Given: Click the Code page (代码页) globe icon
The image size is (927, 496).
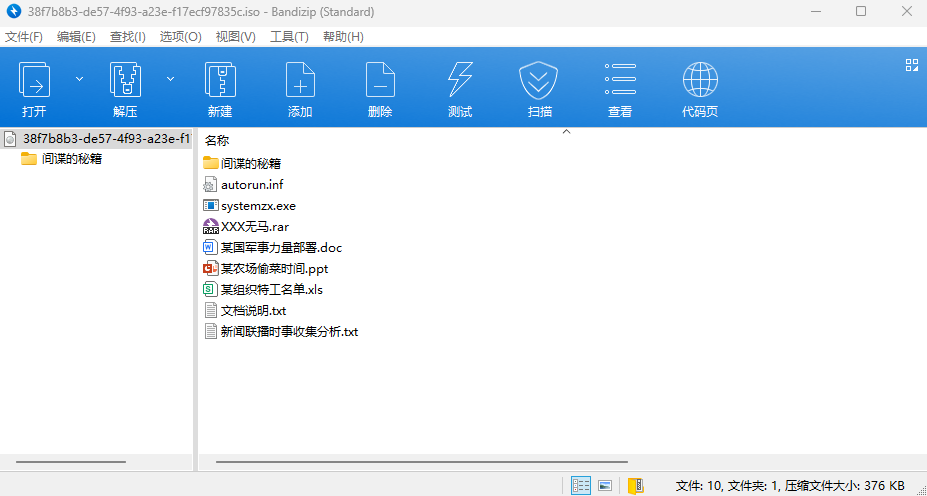Looking at the screenshot, I should 700,80.
